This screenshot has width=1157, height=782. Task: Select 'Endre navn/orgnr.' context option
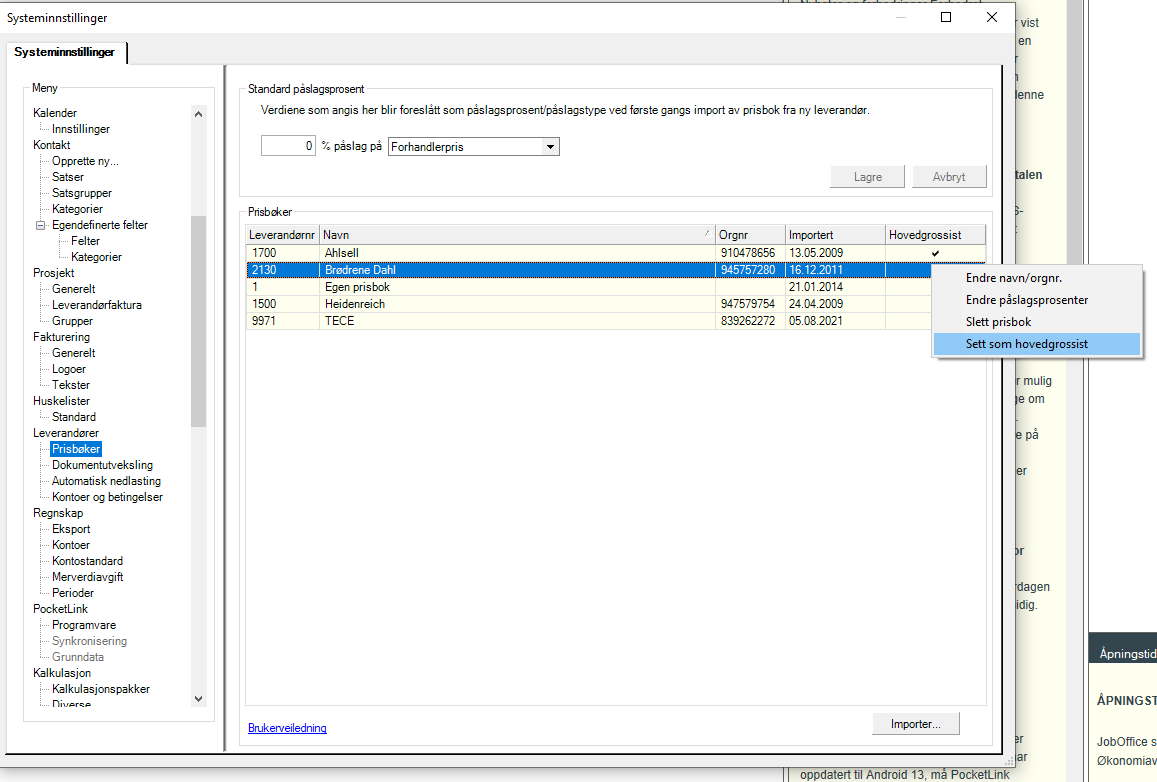(x=1012, y=278)
